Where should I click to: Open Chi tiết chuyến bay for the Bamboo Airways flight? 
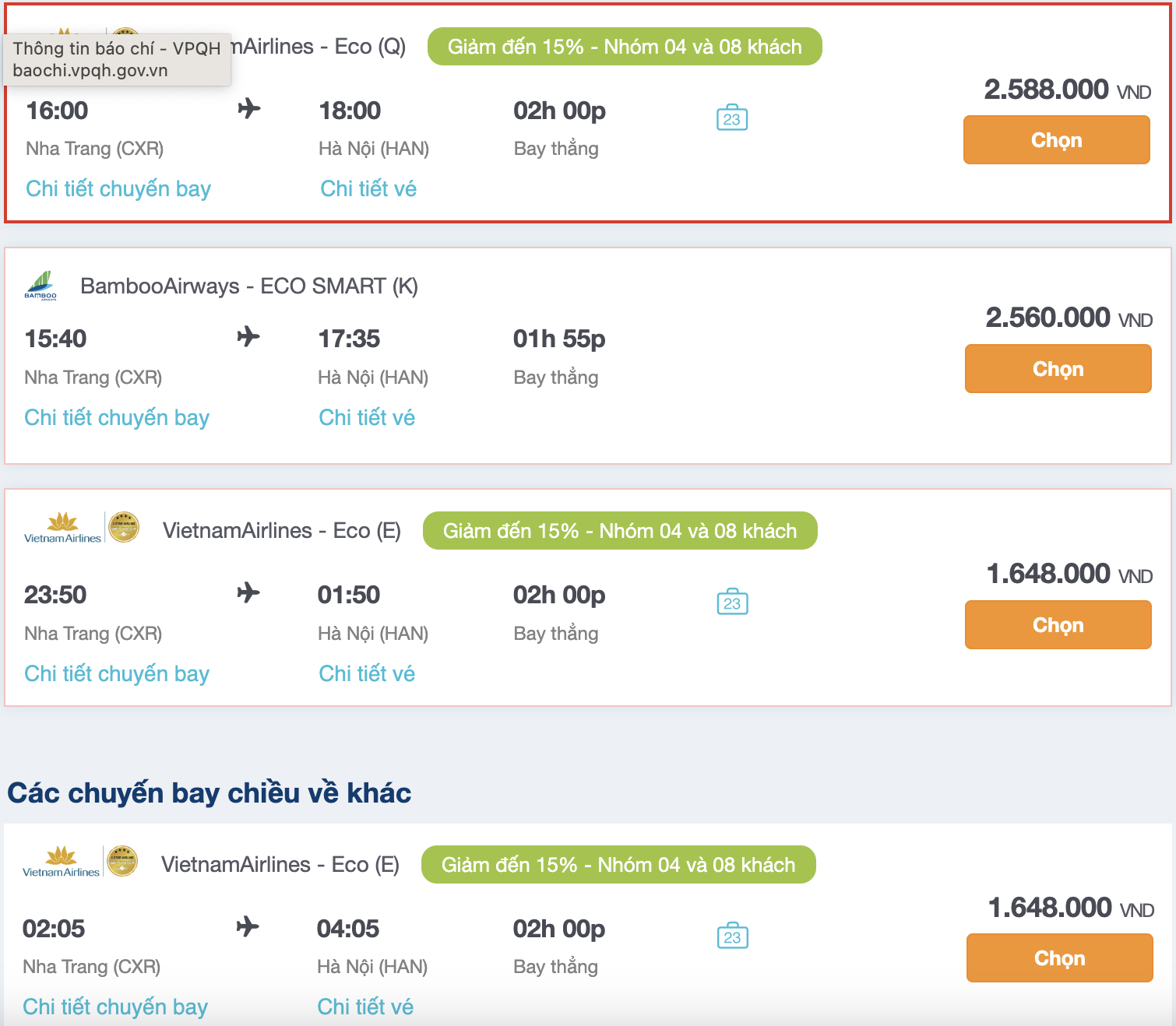click(116, 417)
